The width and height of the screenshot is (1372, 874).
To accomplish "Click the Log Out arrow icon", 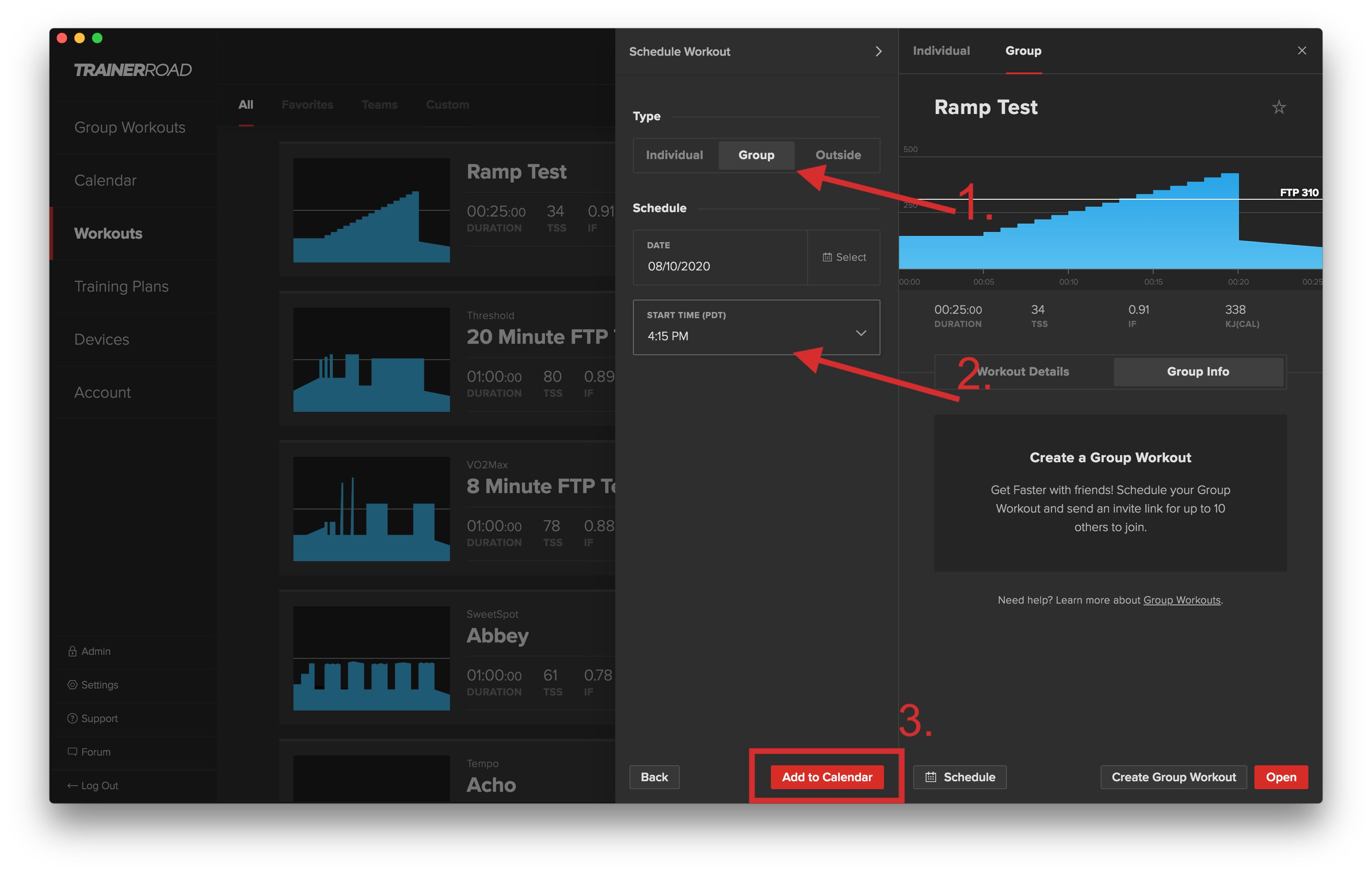I will click(72, 786).
